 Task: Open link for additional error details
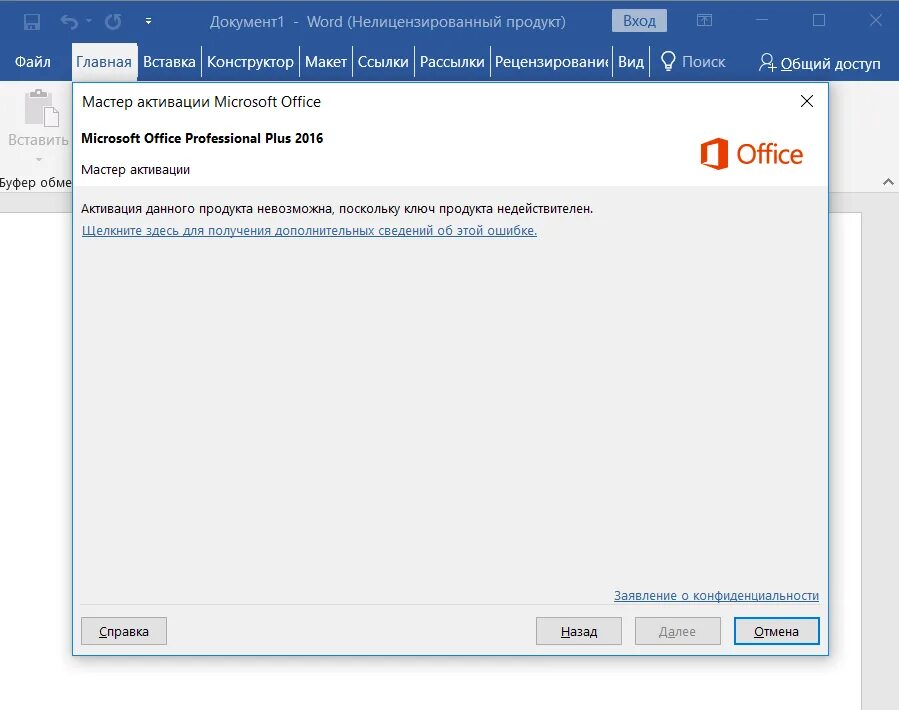309,231
